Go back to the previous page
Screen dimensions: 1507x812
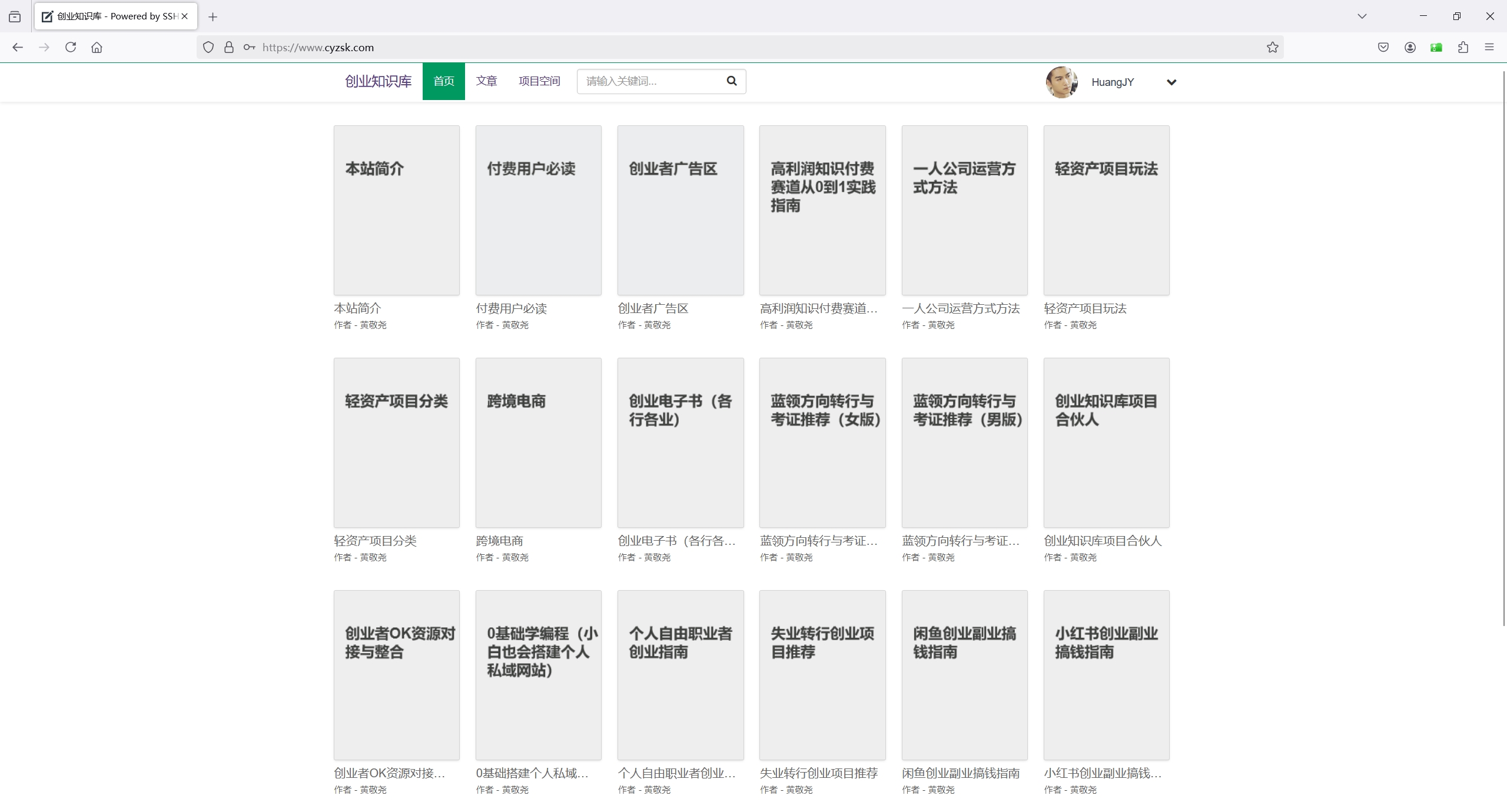[18, 47]
